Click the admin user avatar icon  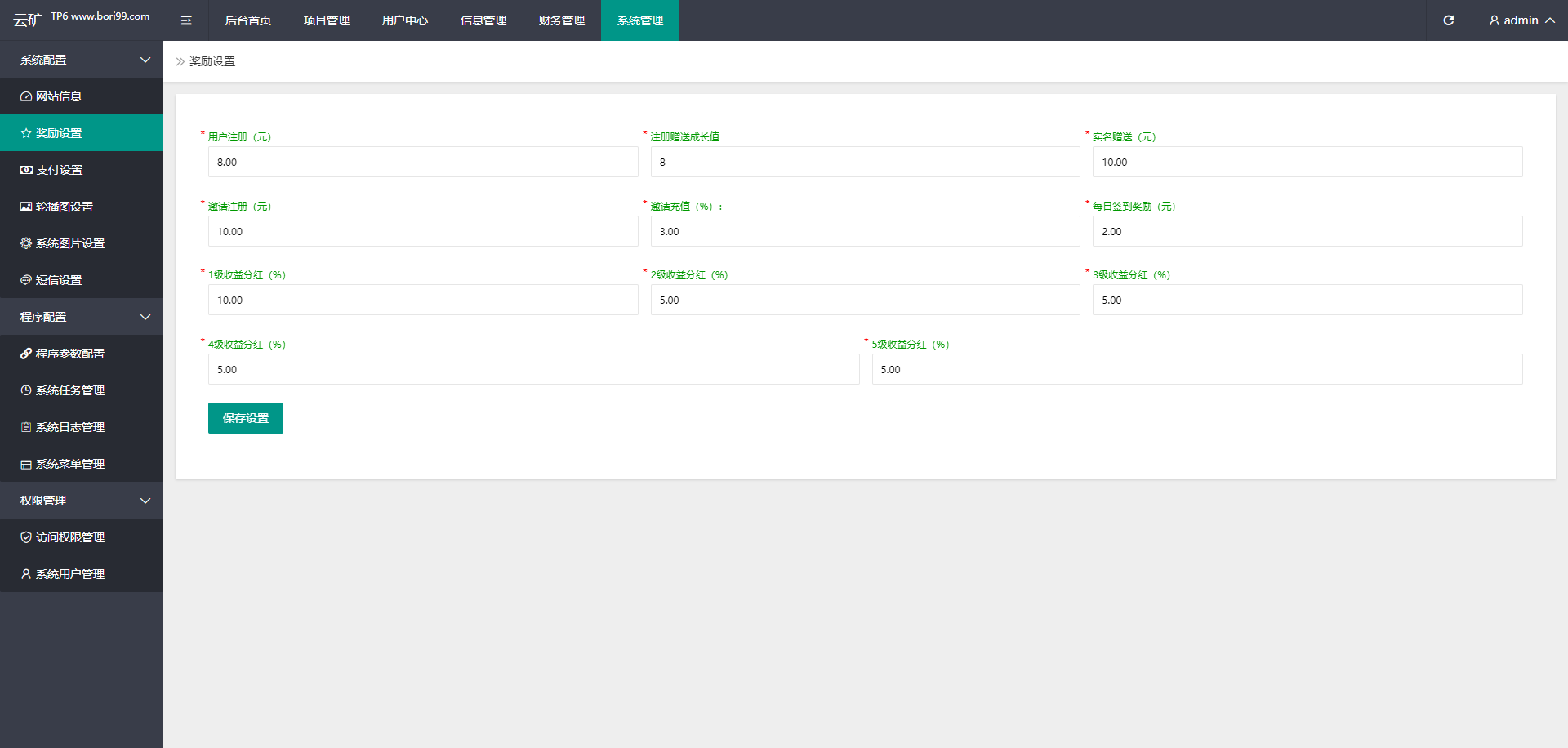[1494, 20]
